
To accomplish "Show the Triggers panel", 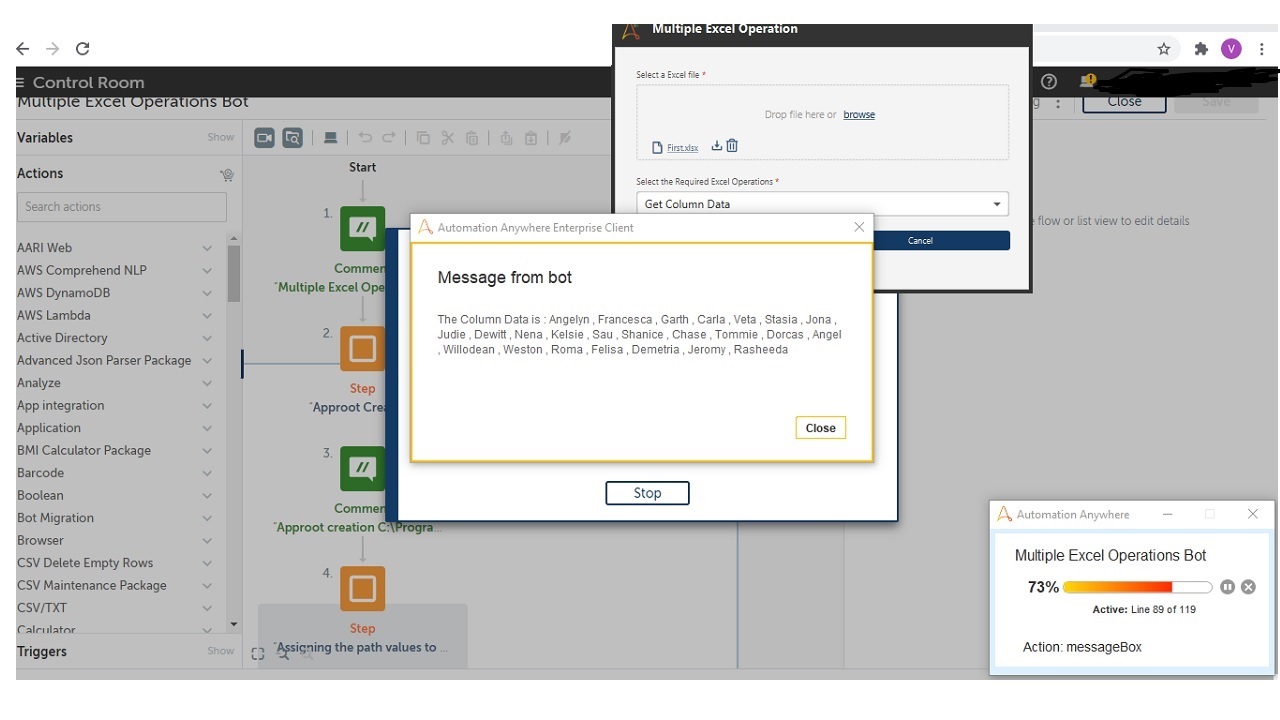I will coord(221,651).
